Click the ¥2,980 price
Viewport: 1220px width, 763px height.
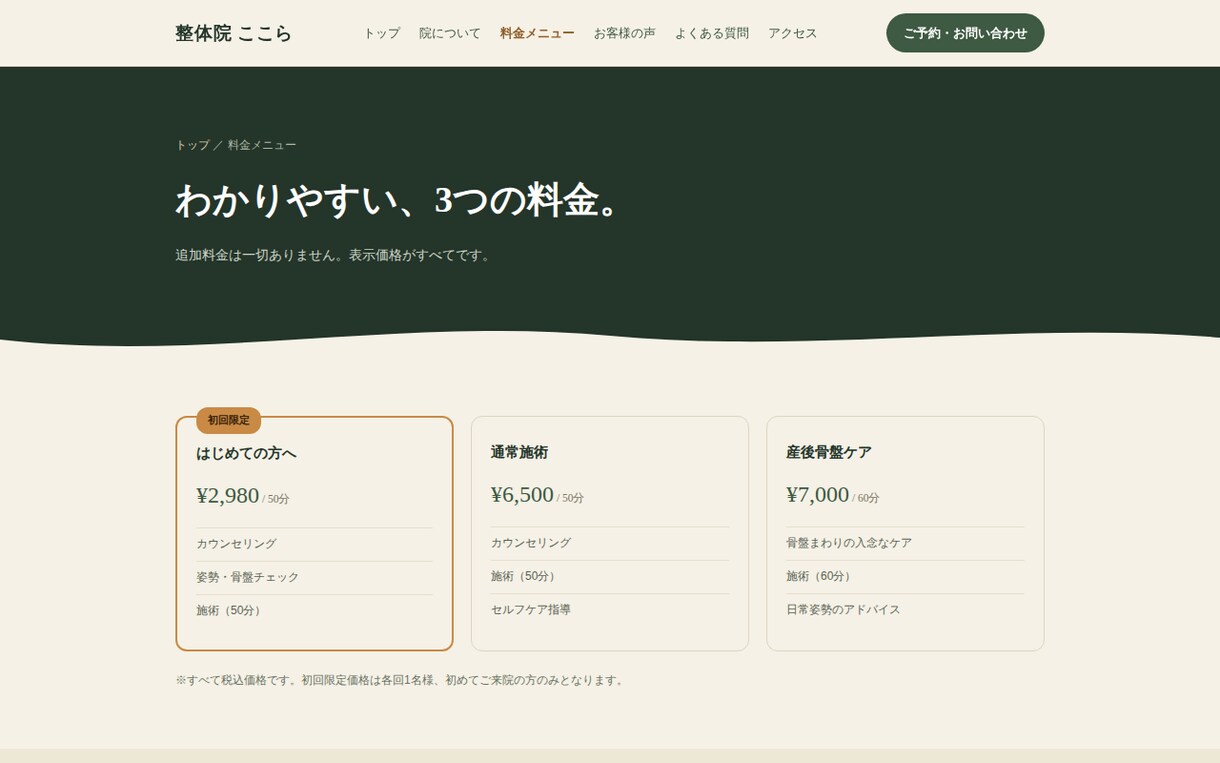coord(227,495)
